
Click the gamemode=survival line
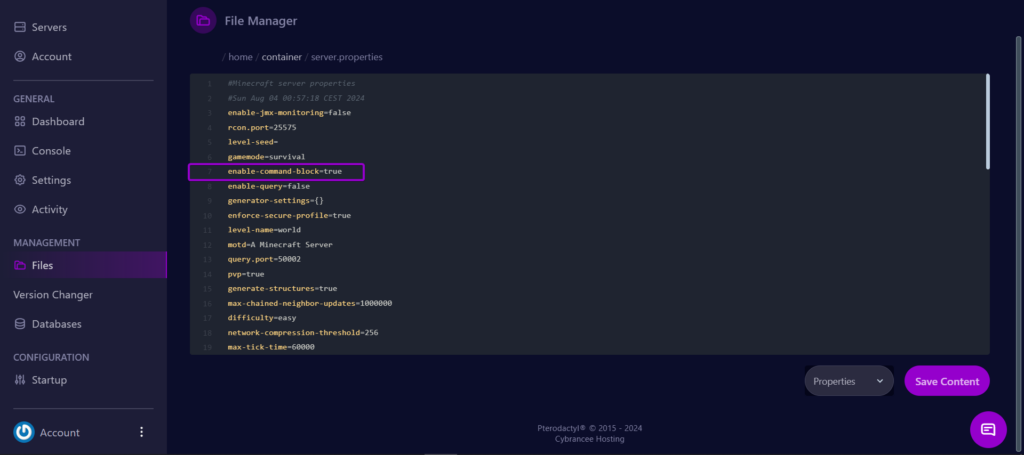coord(266,157)
